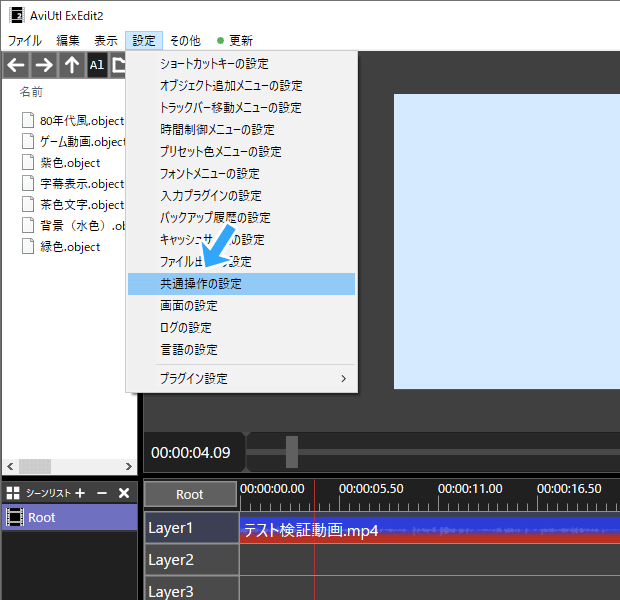Click the 名前 column header
The height and width of the screenshot is (600, 620).
tap(31, 92)
